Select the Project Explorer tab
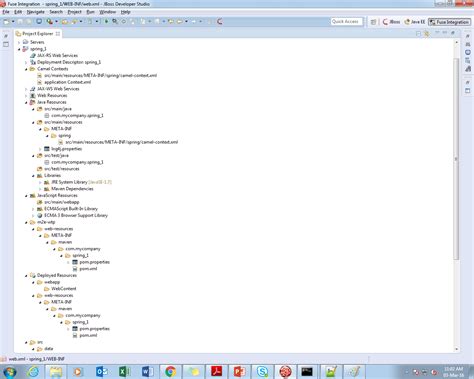The image size is (474, 379). coord(38,34)
